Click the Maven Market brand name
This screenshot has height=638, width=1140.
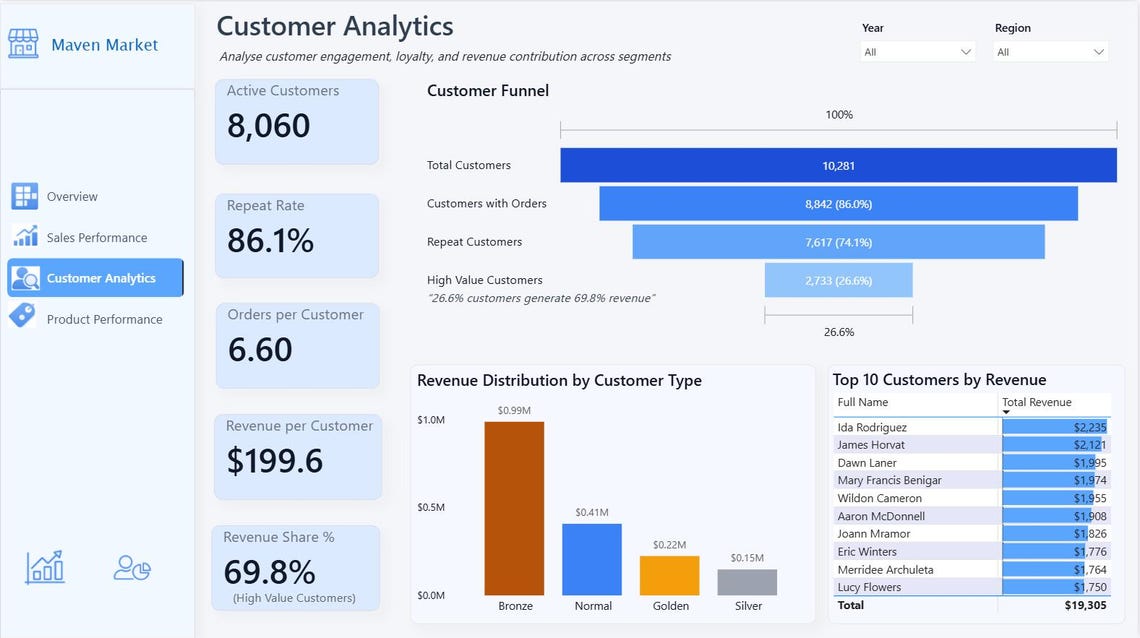coord(105,45)
